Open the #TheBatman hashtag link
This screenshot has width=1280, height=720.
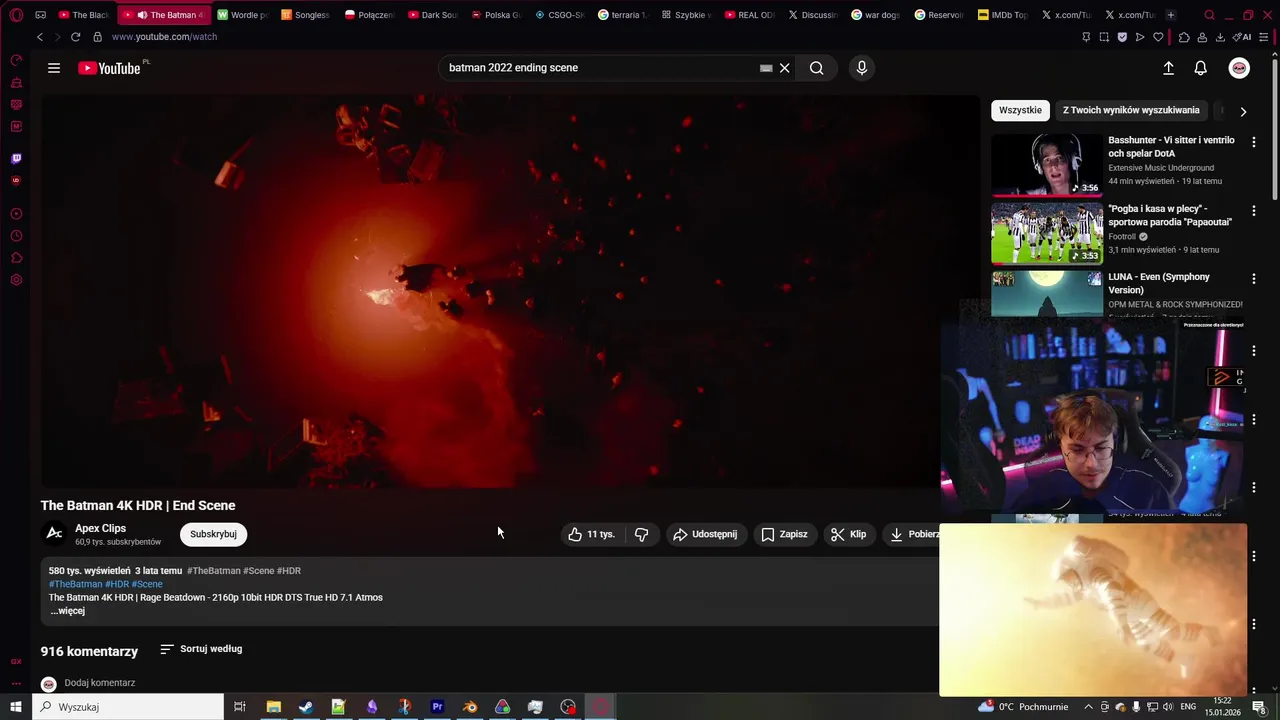[76, 584]
